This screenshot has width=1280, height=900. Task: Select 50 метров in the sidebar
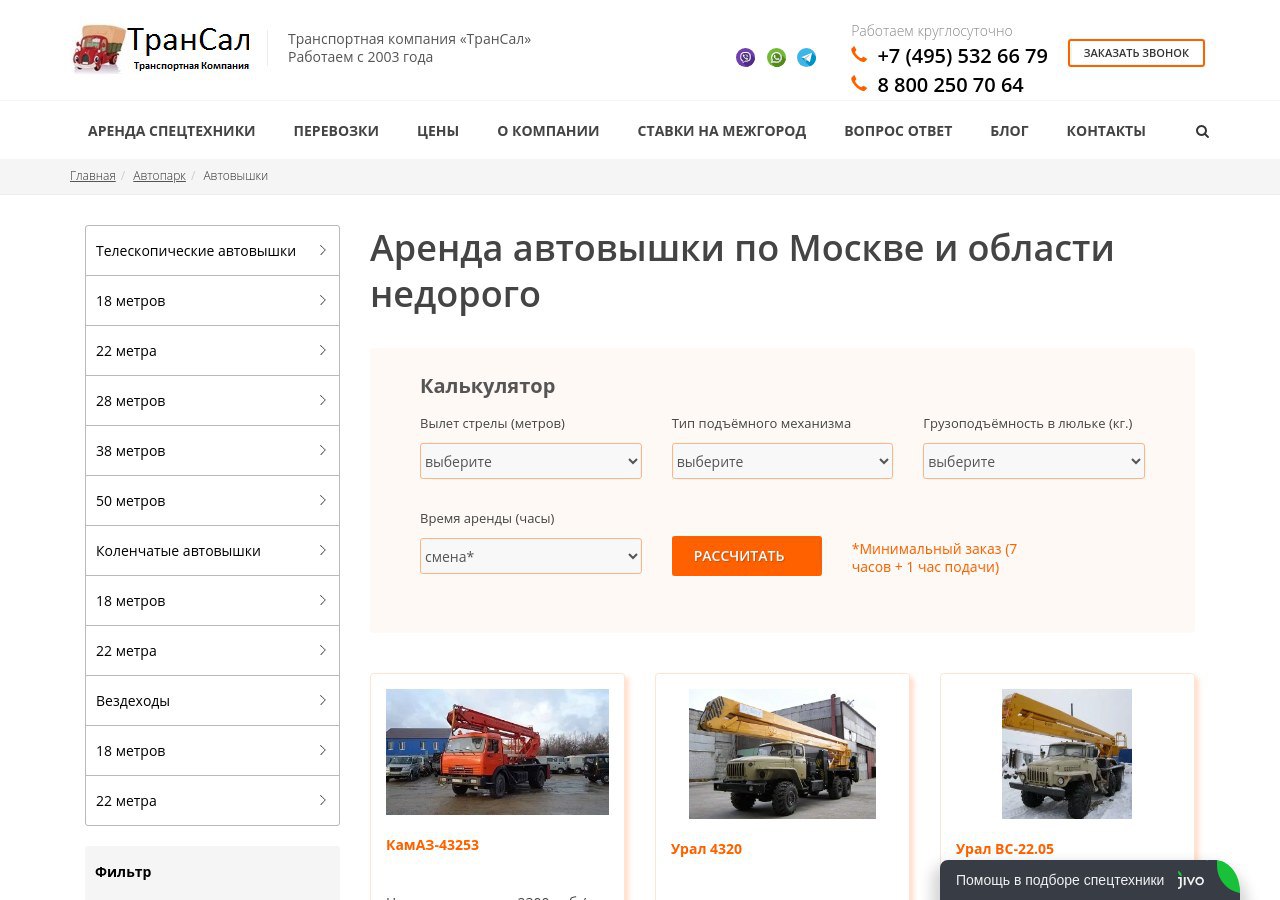click(x=212, y=501)
